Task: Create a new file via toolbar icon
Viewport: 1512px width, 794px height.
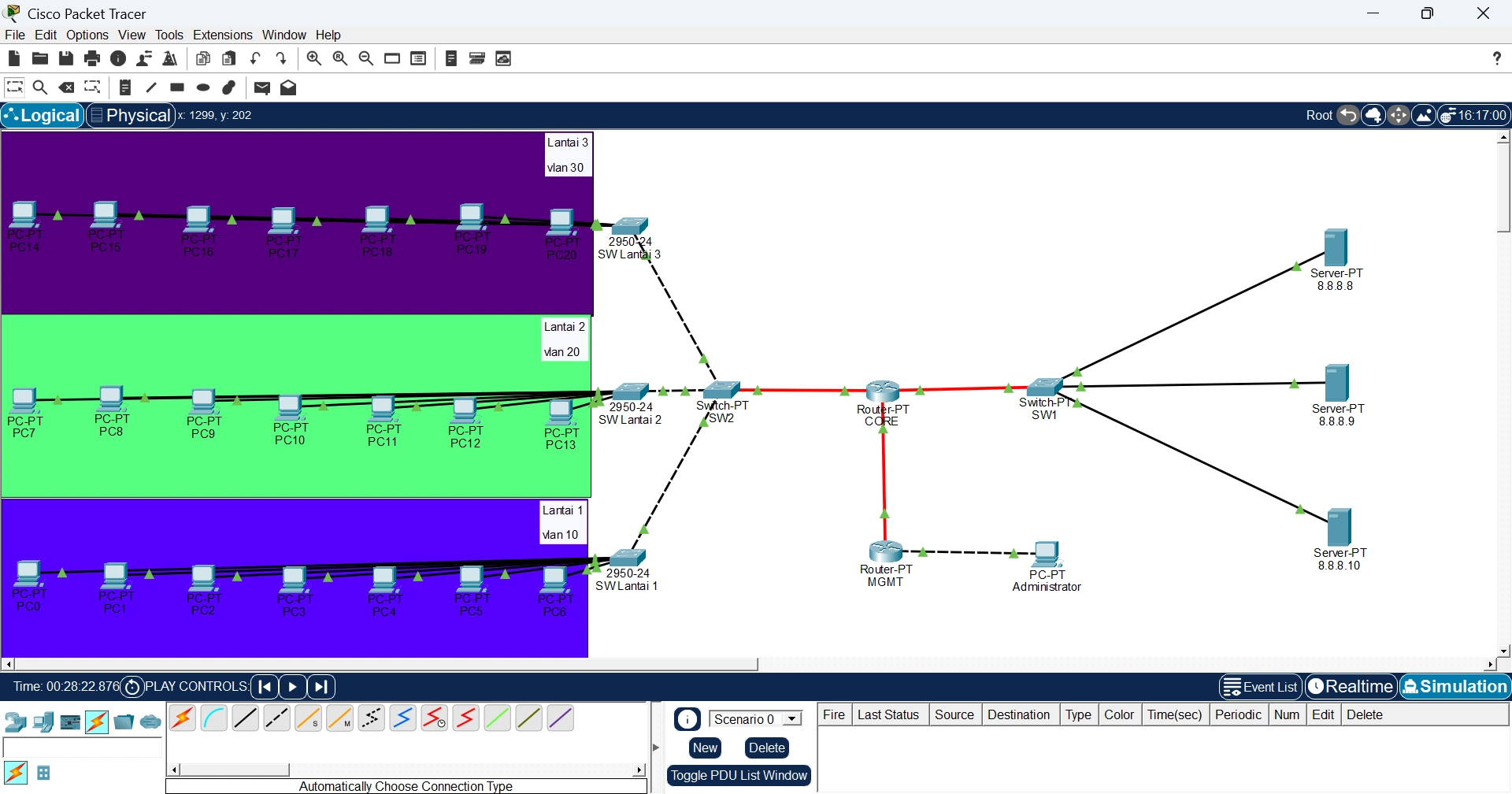Action: 14,58
